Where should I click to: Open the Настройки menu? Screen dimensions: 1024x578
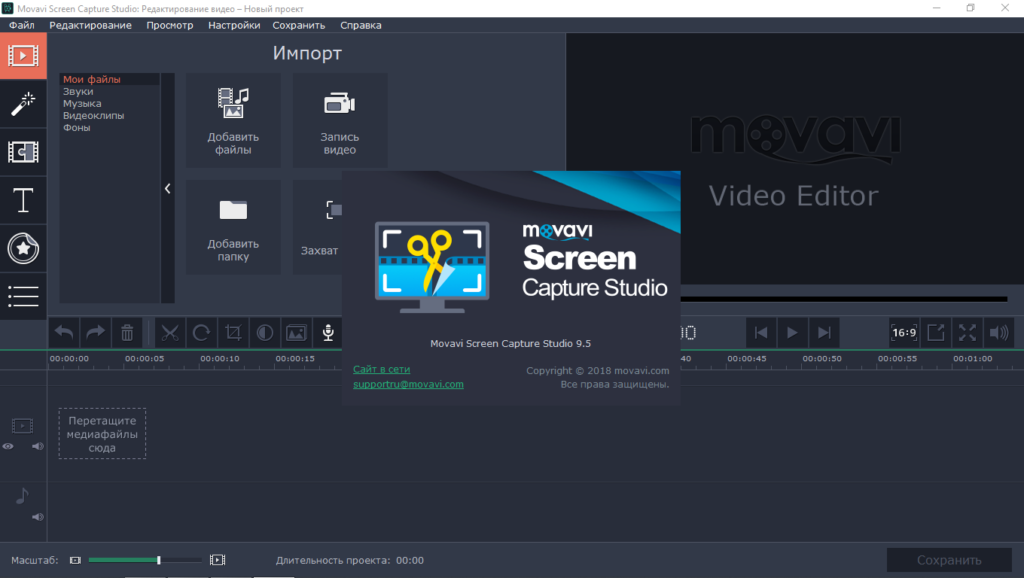point(234,25)
